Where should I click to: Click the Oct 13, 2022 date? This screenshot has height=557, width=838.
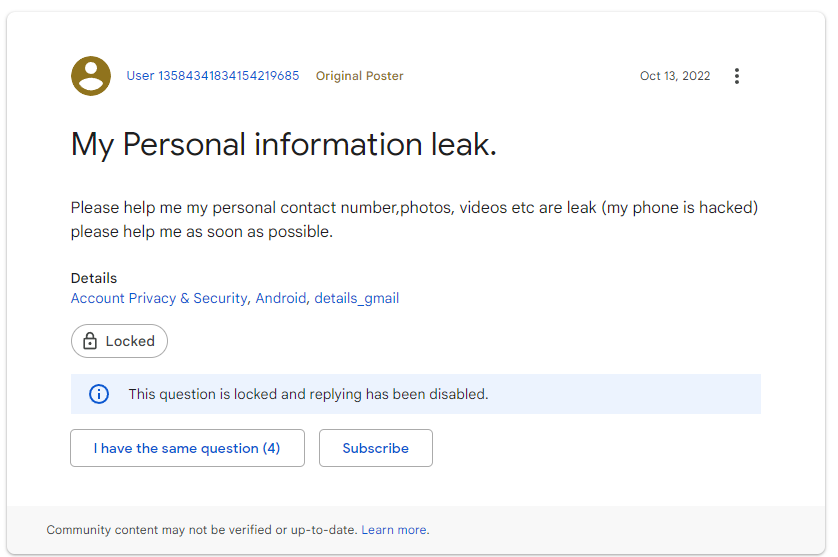point(675,76)
